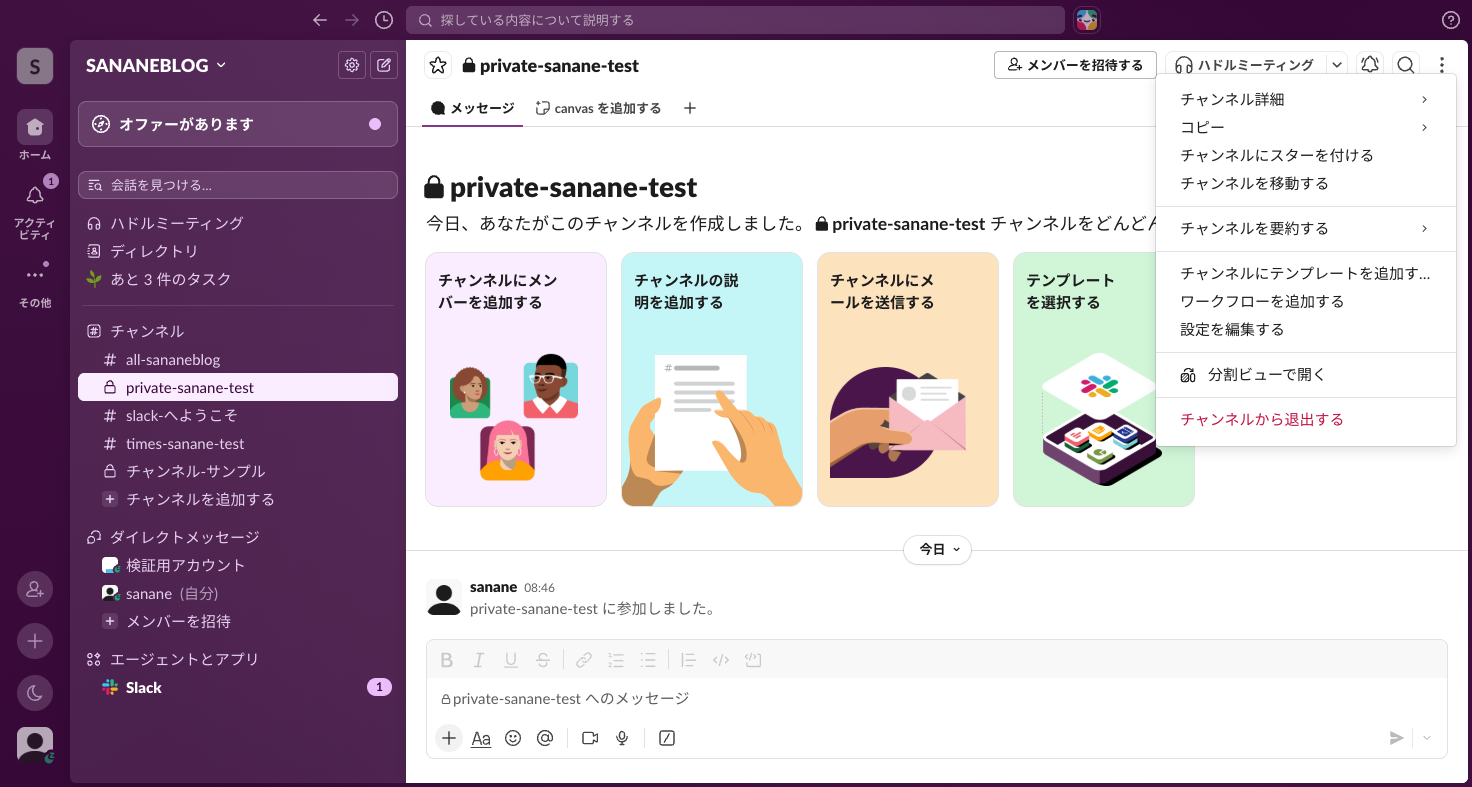This screenshot has height=787, width=1472.
Task: Open the emoji picker in composer
Action: (x=513, y=738)
